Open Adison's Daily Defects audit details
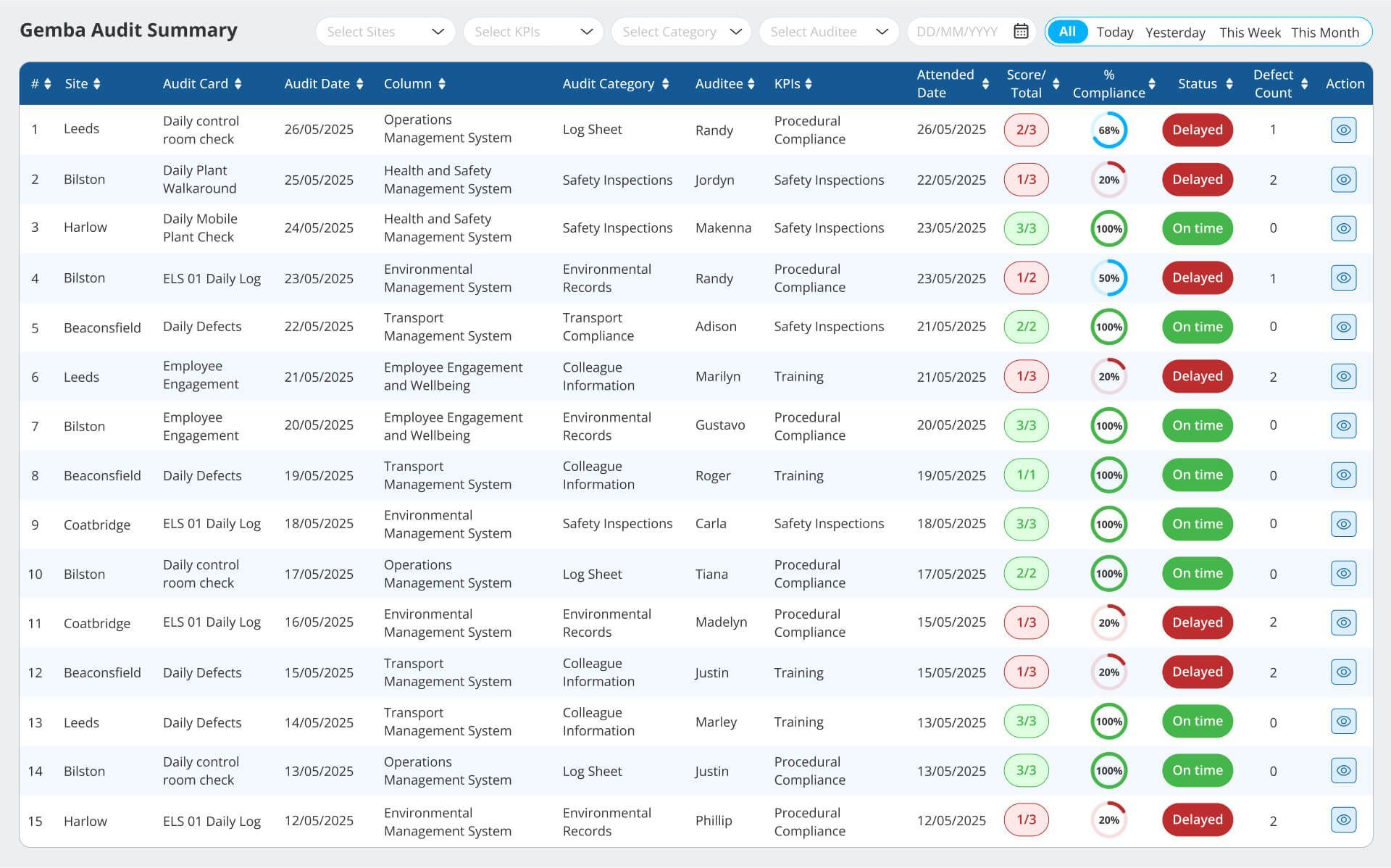 coord(1344,327)
